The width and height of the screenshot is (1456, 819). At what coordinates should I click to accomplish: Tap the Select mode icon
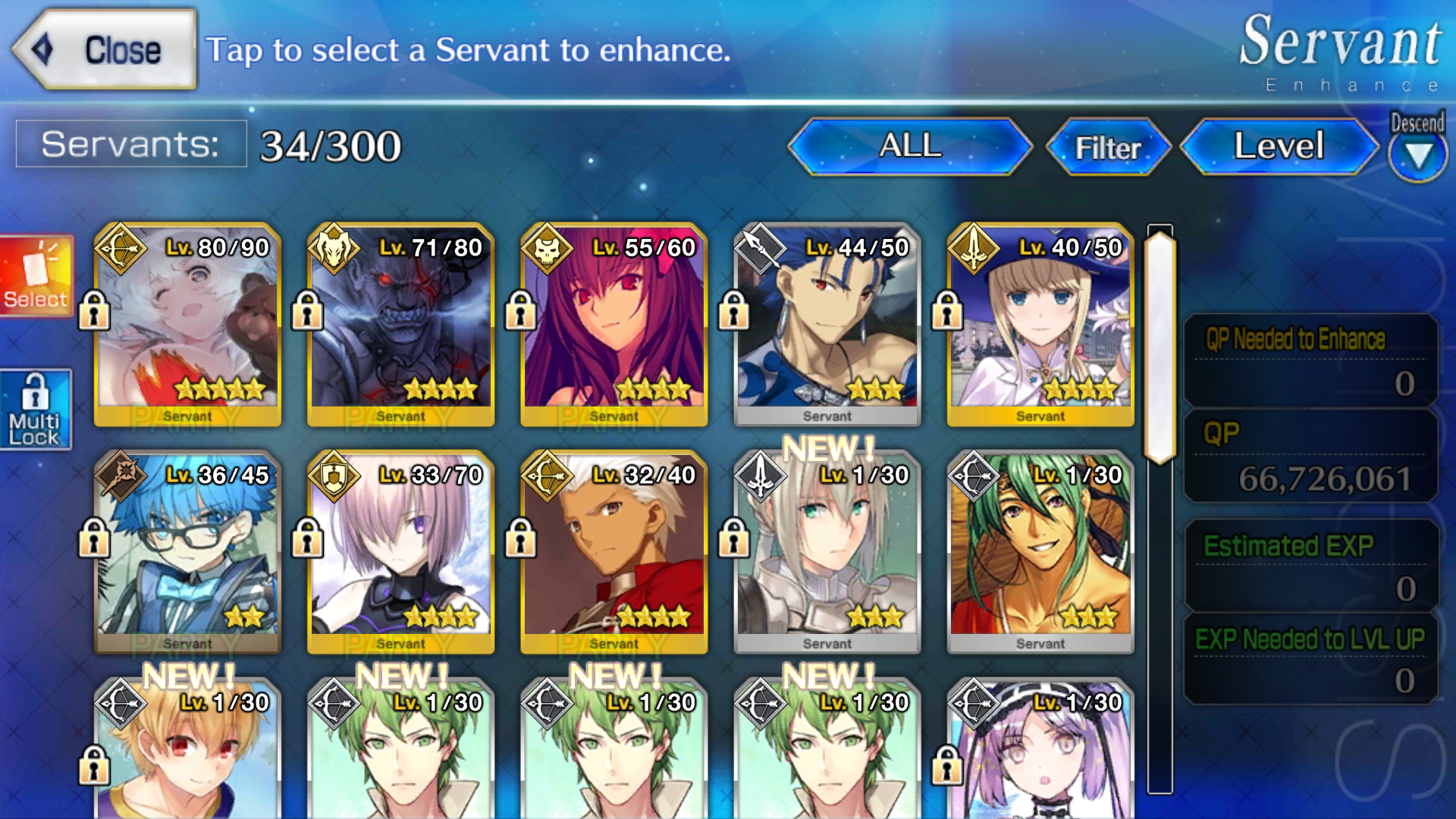click(x=36, y=275)
